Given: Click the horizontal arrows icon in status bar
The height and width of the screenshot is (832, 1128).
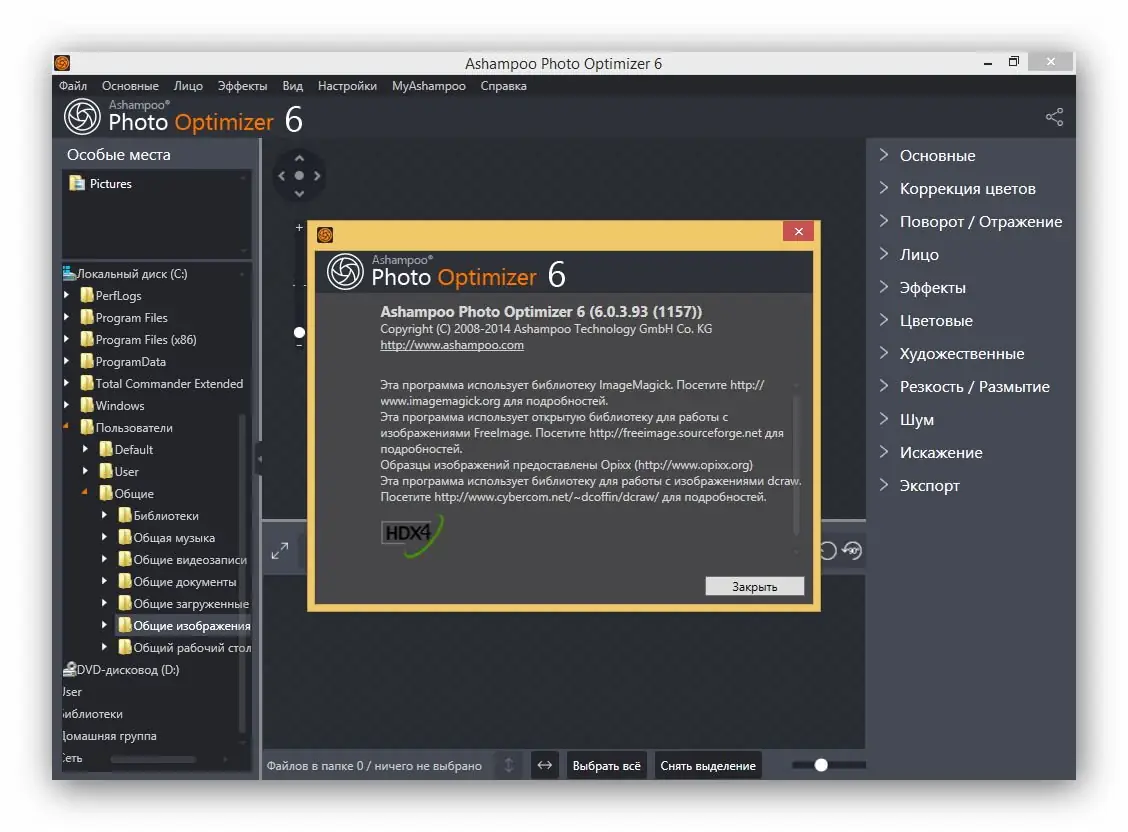Looking at the screenshot, I should coord(545,765).
